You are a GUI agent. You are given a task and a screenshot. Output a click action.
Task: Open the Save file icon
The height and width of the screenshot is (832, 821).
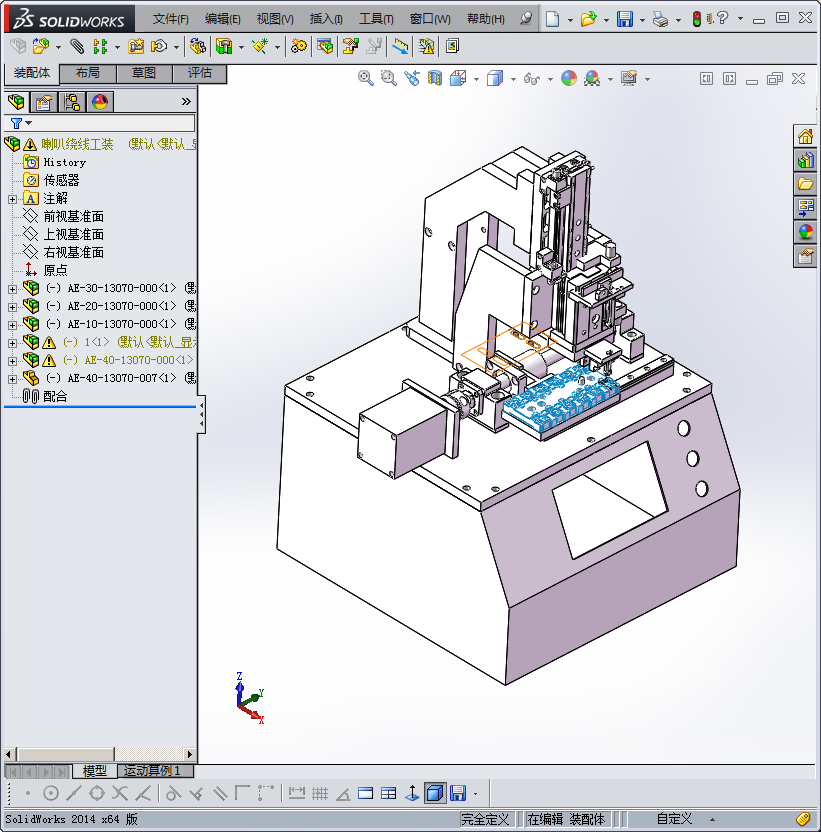pyautogui.click(x=624, y=19)
